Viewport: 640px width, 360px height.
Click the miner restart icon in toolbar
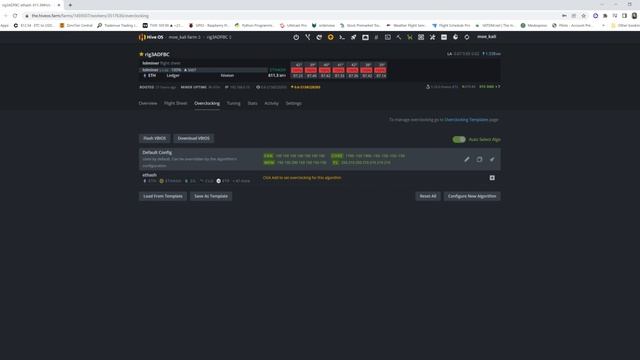(319, 37)
